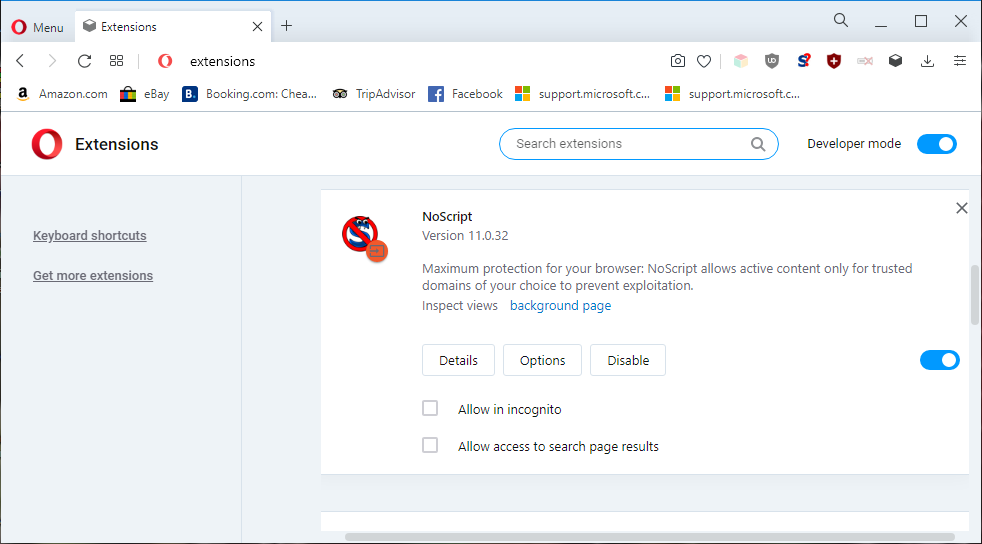Toggle Developer mode switch off

[937, 144]
